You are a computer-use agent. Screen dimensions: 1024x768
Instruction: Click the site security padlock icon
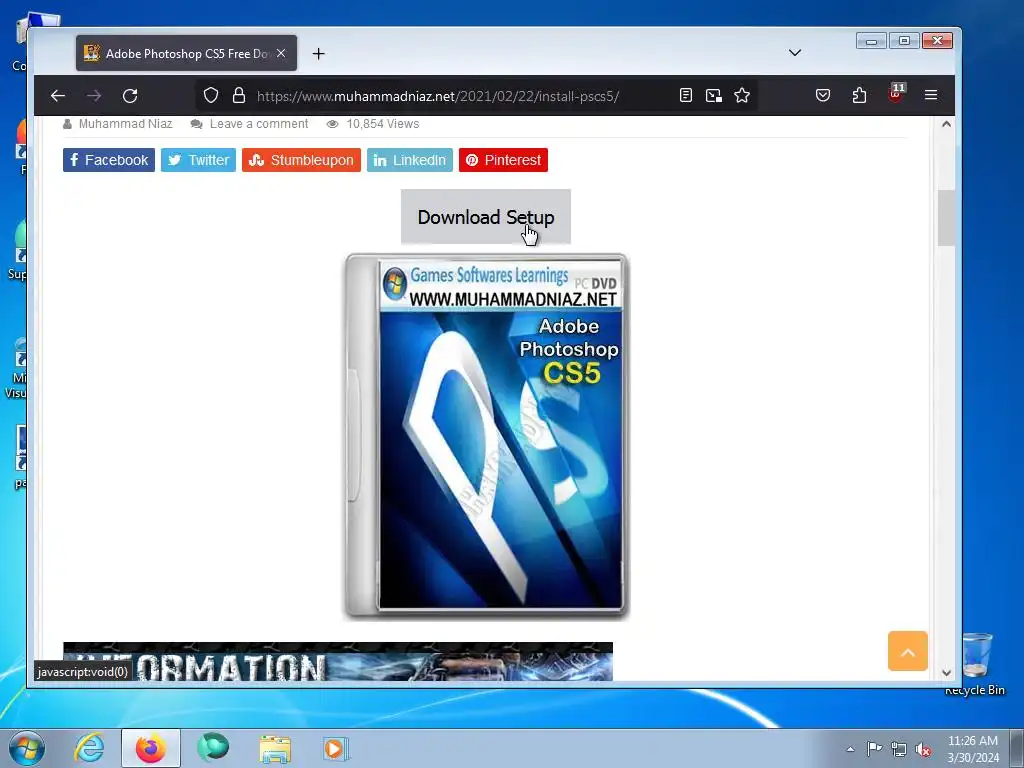coord(239,95)
